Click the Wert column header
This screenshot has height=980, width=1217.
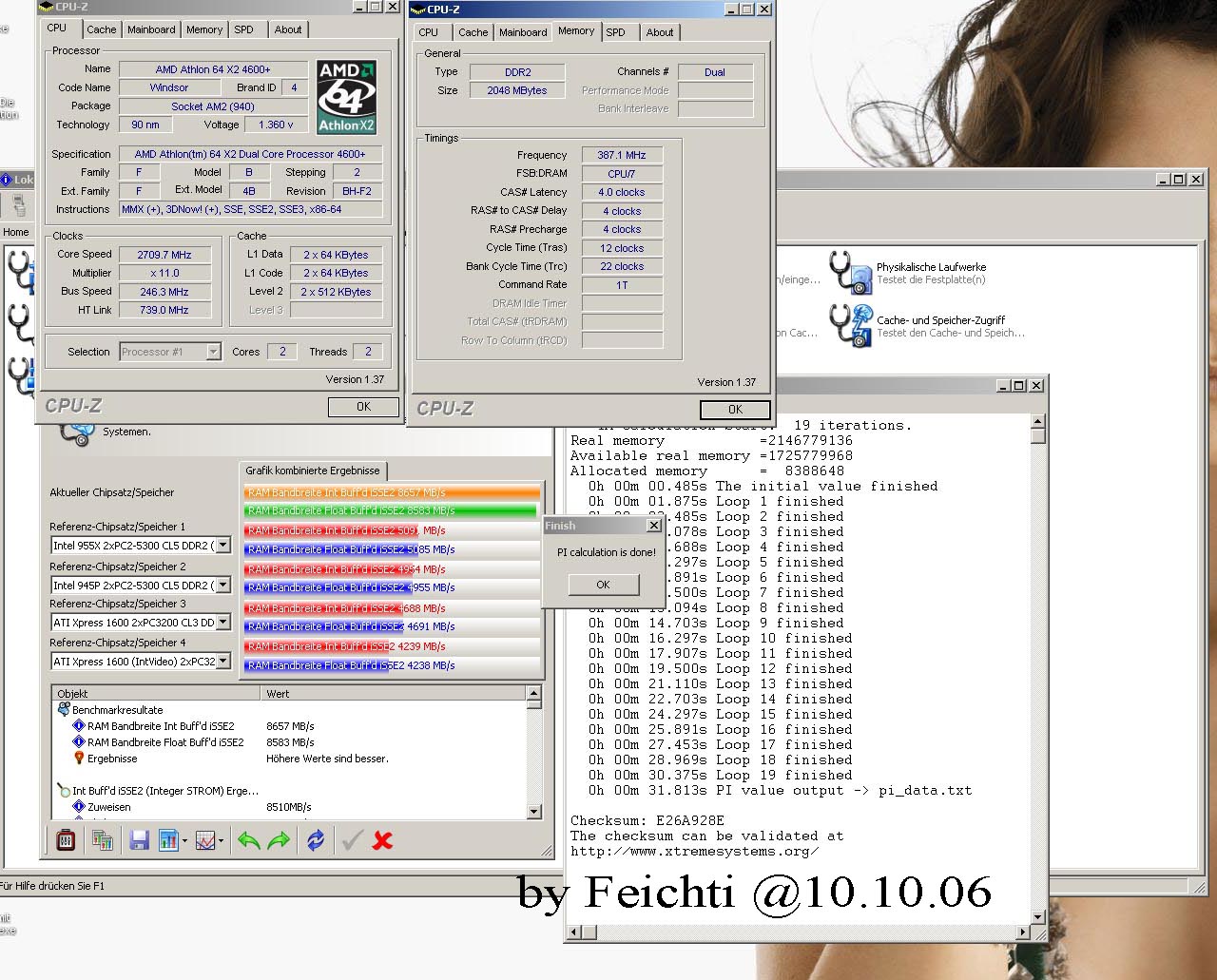(x=393, y=694)
